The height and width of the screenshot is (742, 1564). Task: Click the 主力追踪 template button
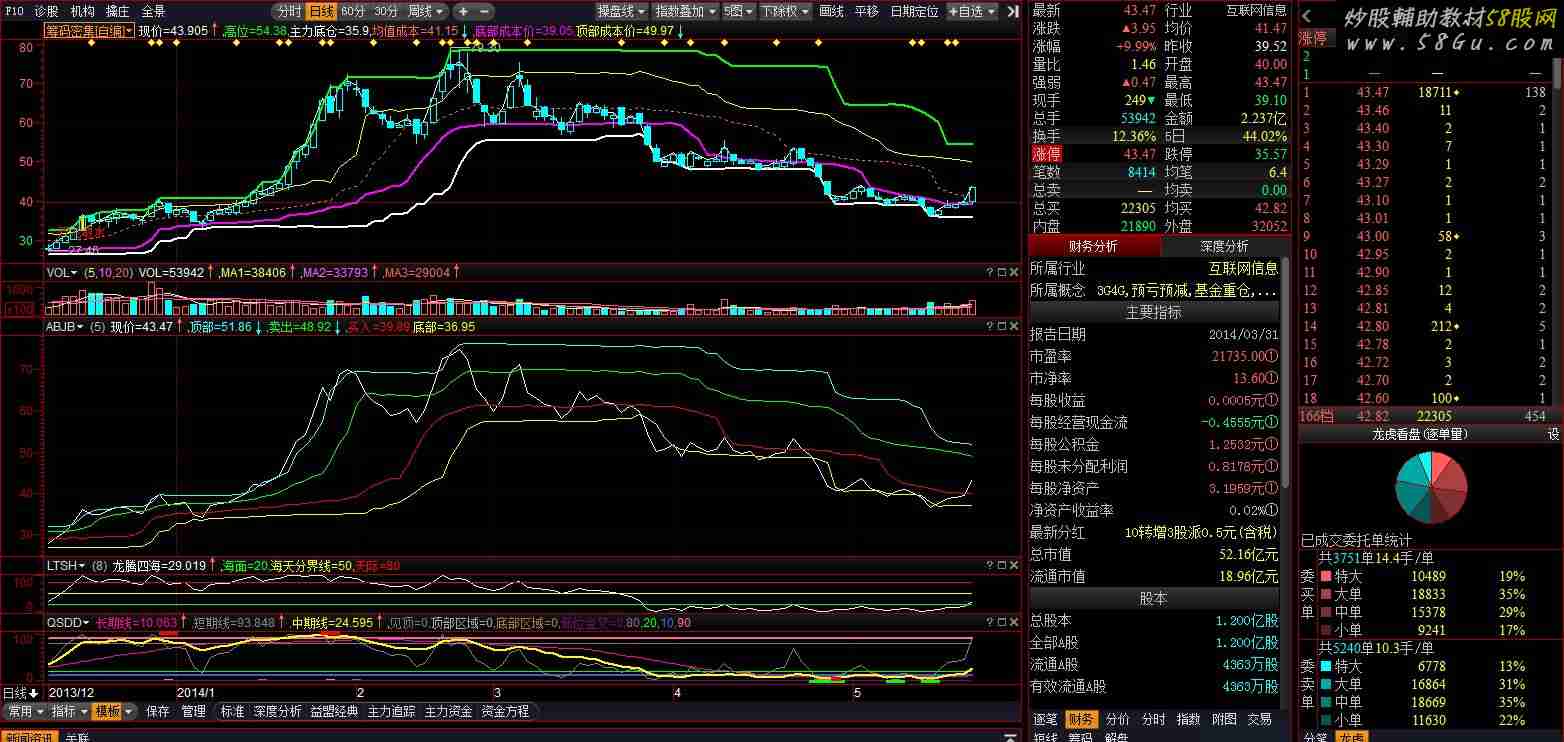(x=391, y=711)
